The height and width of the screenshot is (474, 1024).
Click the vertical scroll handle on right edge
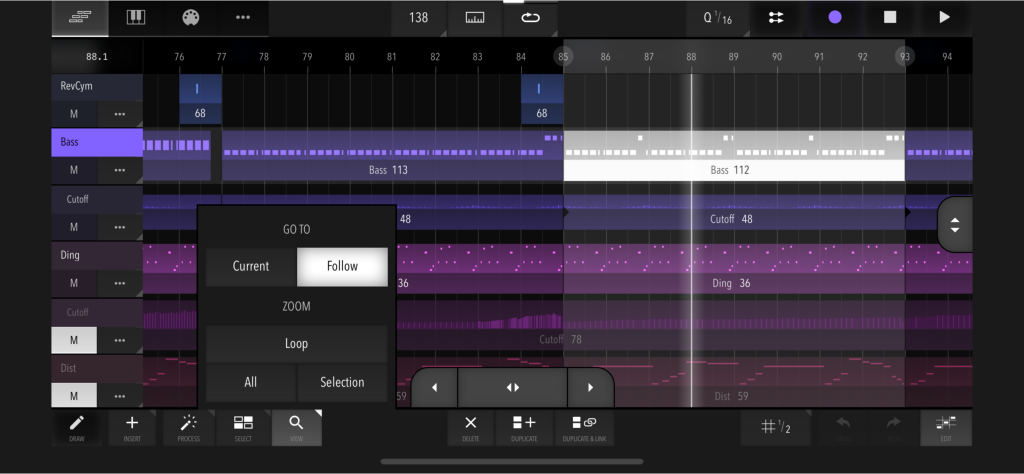coord(955,224)
